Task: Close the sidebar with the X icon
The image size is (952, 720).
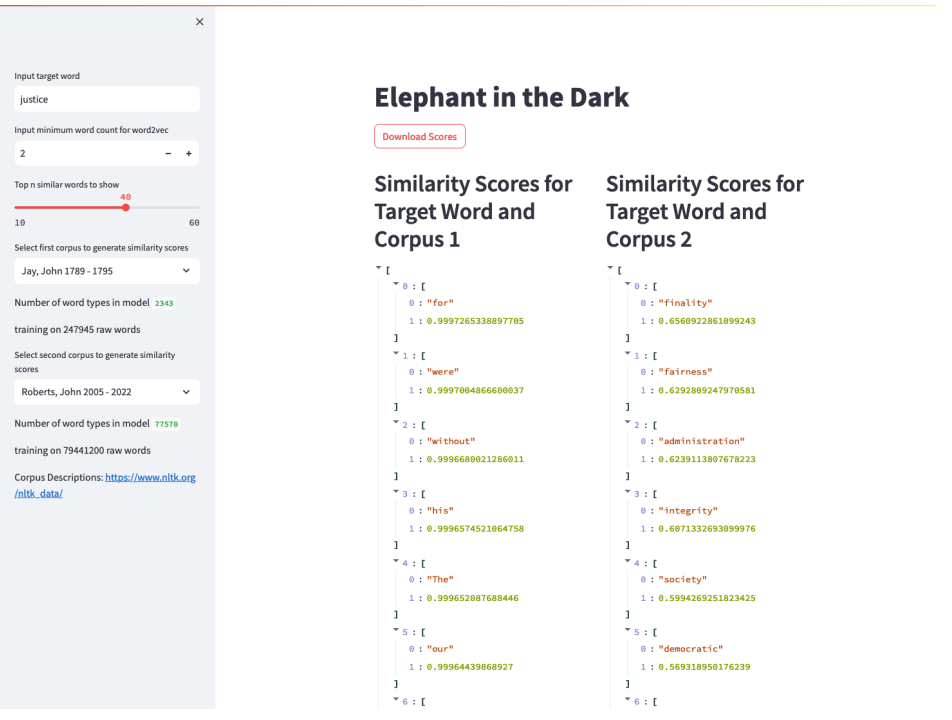Action: 199,22
